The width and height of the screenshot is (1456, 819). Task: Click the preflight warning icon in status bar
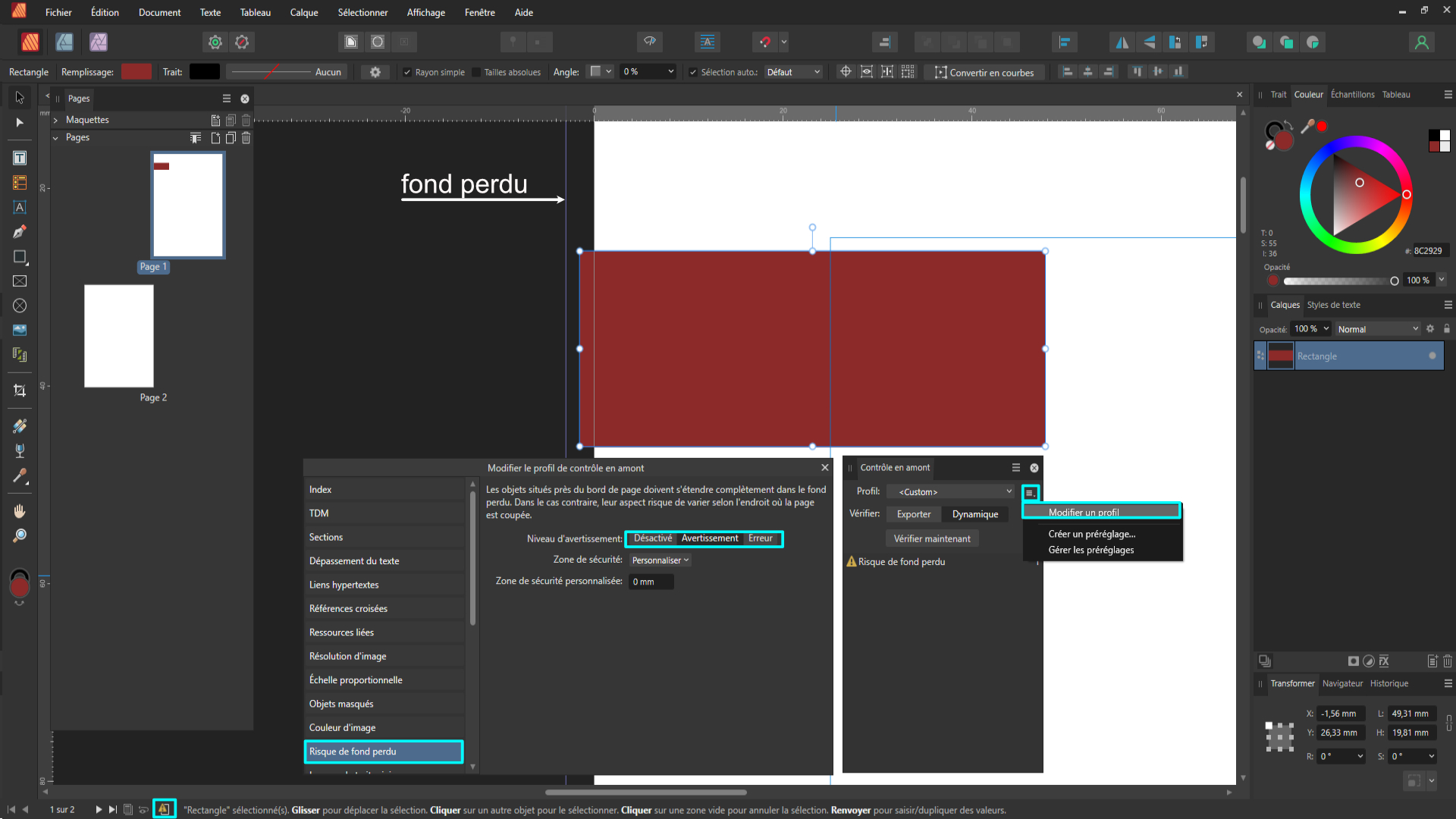tap(164, 809)
